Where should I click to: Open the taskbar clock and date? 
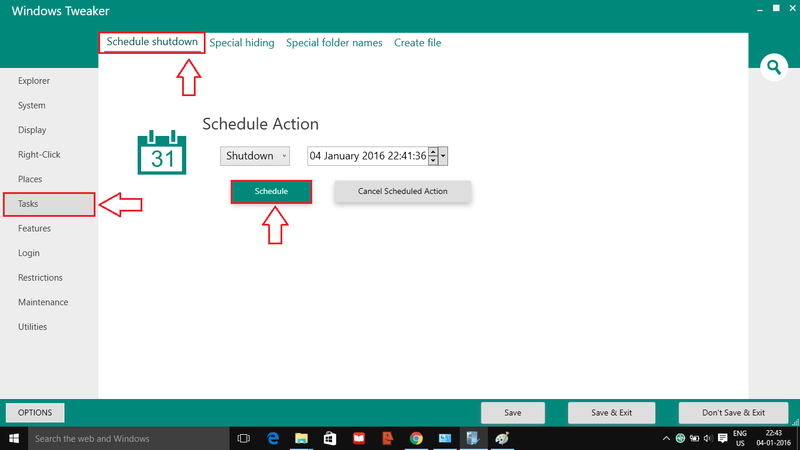[x=773, y=438]
